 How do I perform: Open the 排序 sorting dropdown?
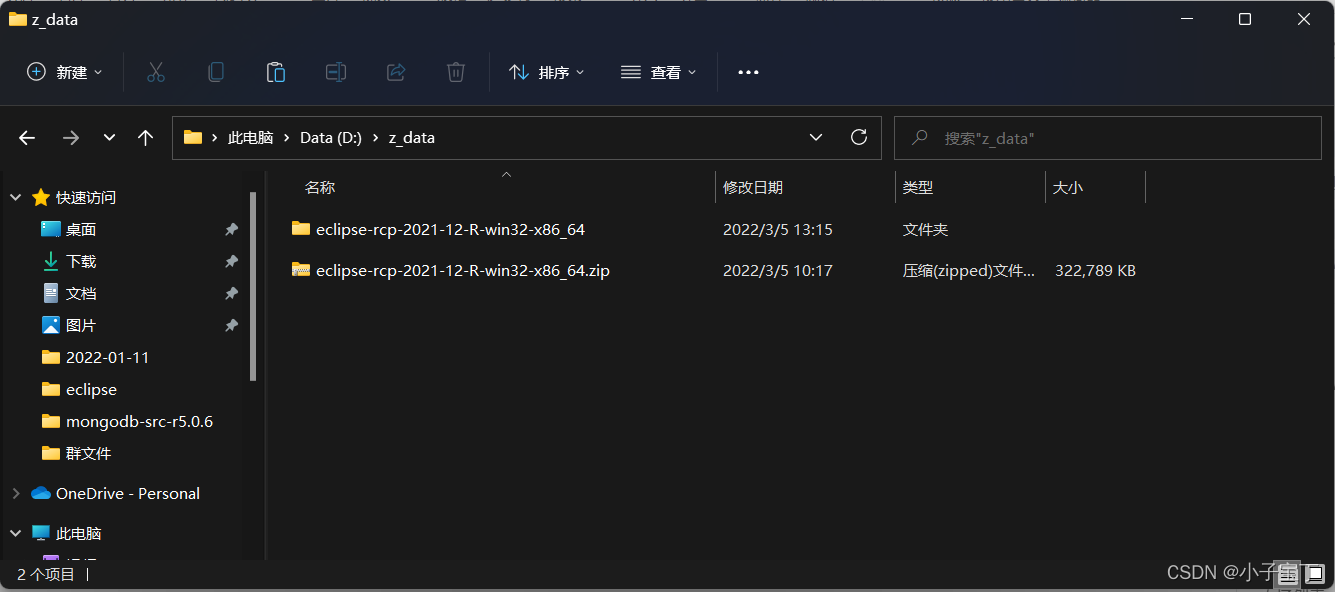coord(546,71)
